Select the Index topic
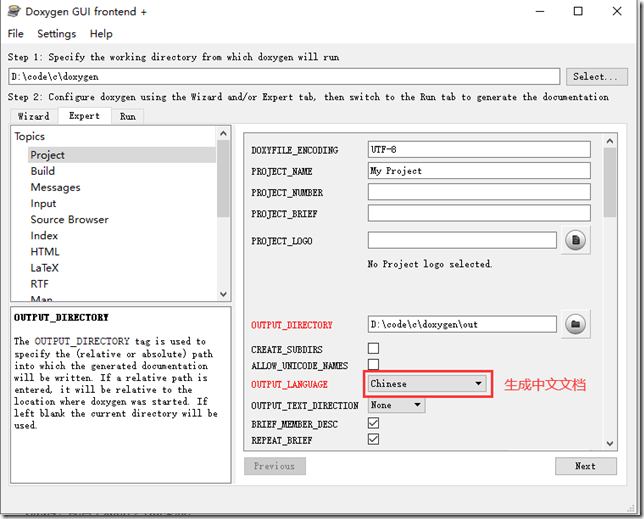 point(44,235)
